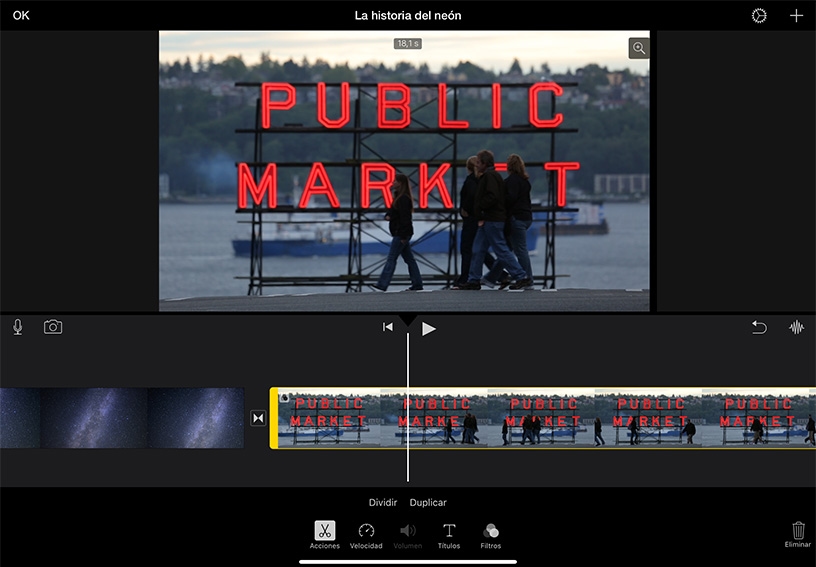
Task: Click the white playhead line
Action: [x=407, y=407]
